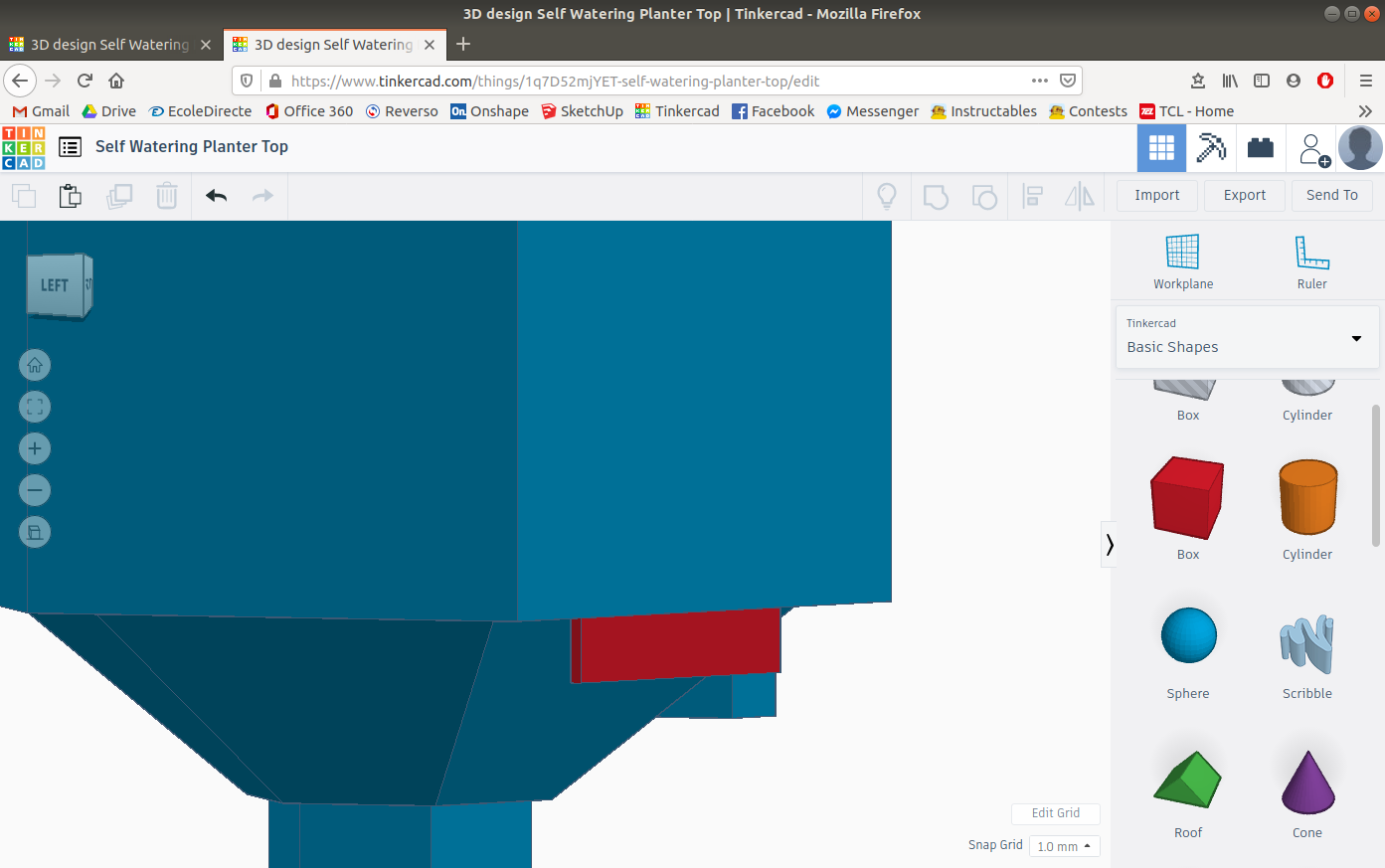
Task: Toggle orthographic view with the cube icon
Action: pos(35,532)
